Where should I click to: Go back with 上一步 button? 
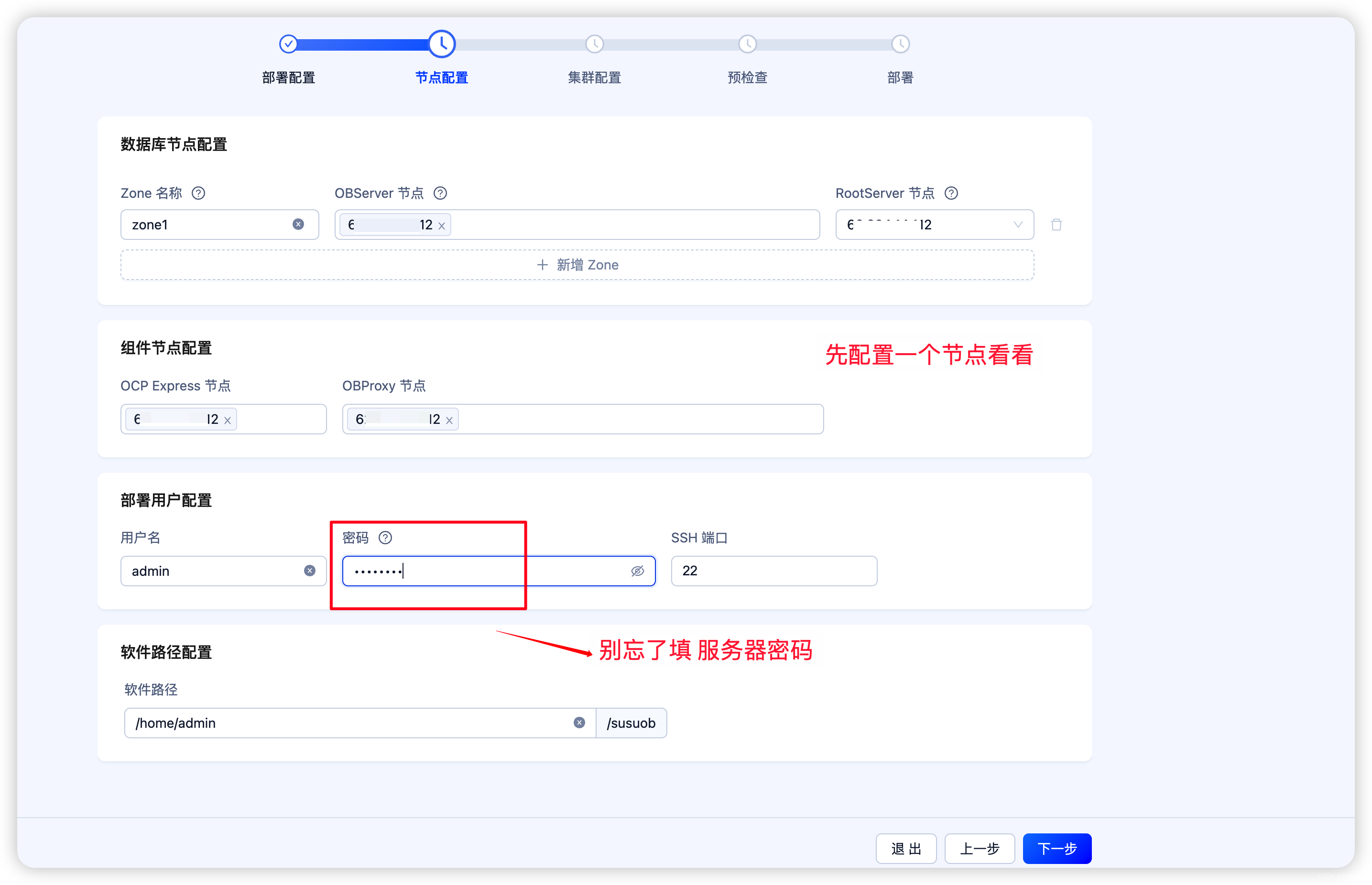pyautogui.click(x=980, y=848)
